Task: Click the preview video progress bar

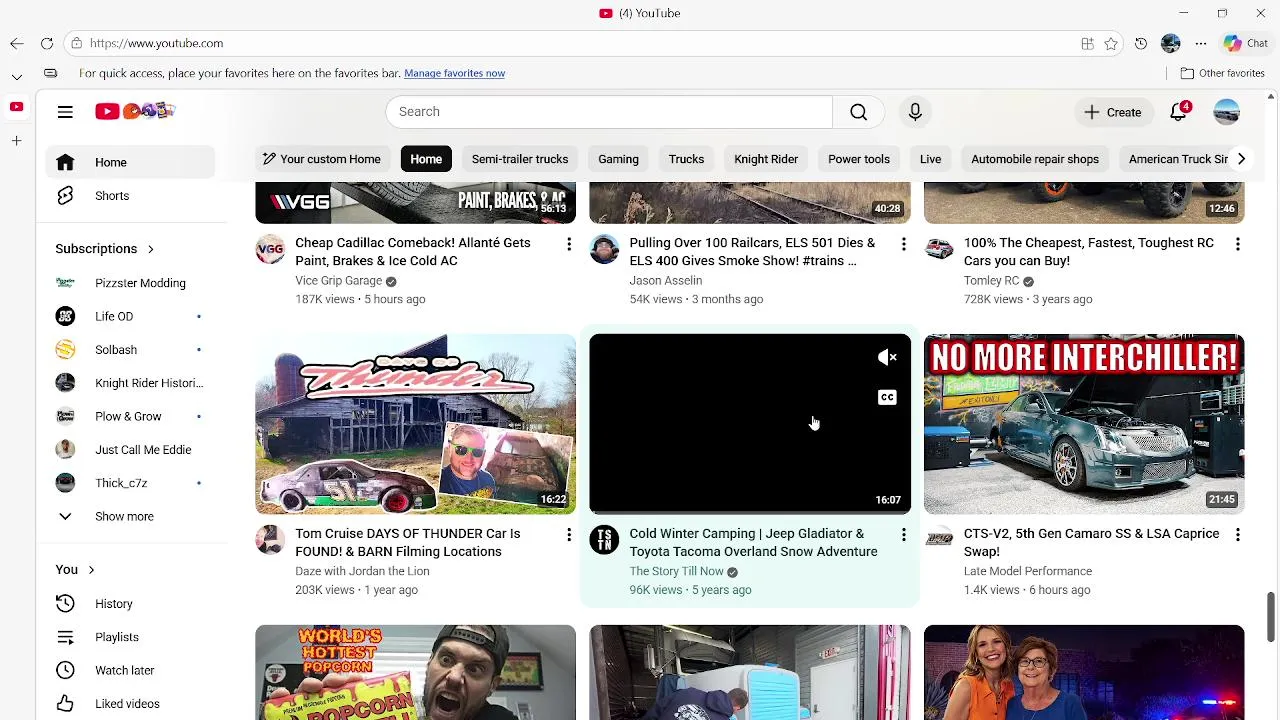Action: click(x=750, y=513)
